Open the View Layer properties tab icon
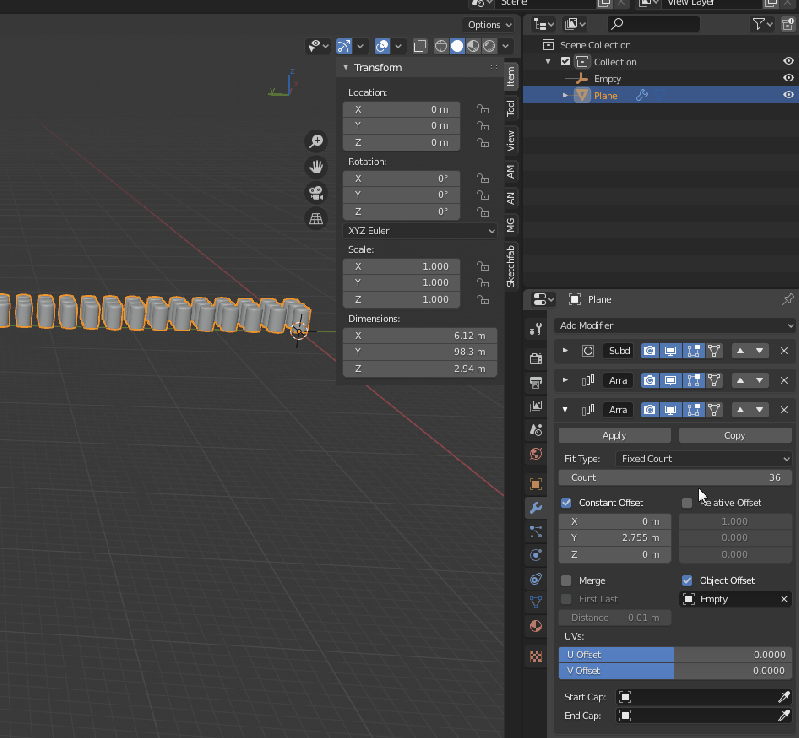This screenshot has height=738, width=799. 536,406
